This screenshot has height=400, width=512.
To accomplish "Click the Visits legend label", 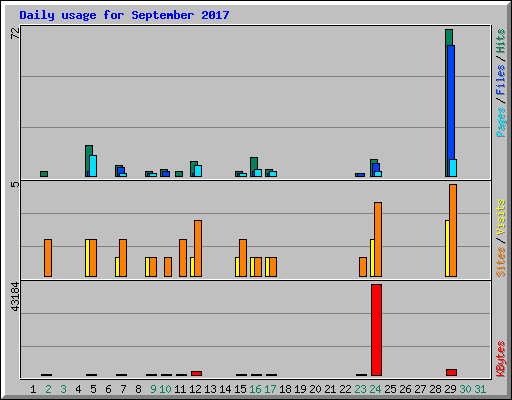I will (500, 217).
